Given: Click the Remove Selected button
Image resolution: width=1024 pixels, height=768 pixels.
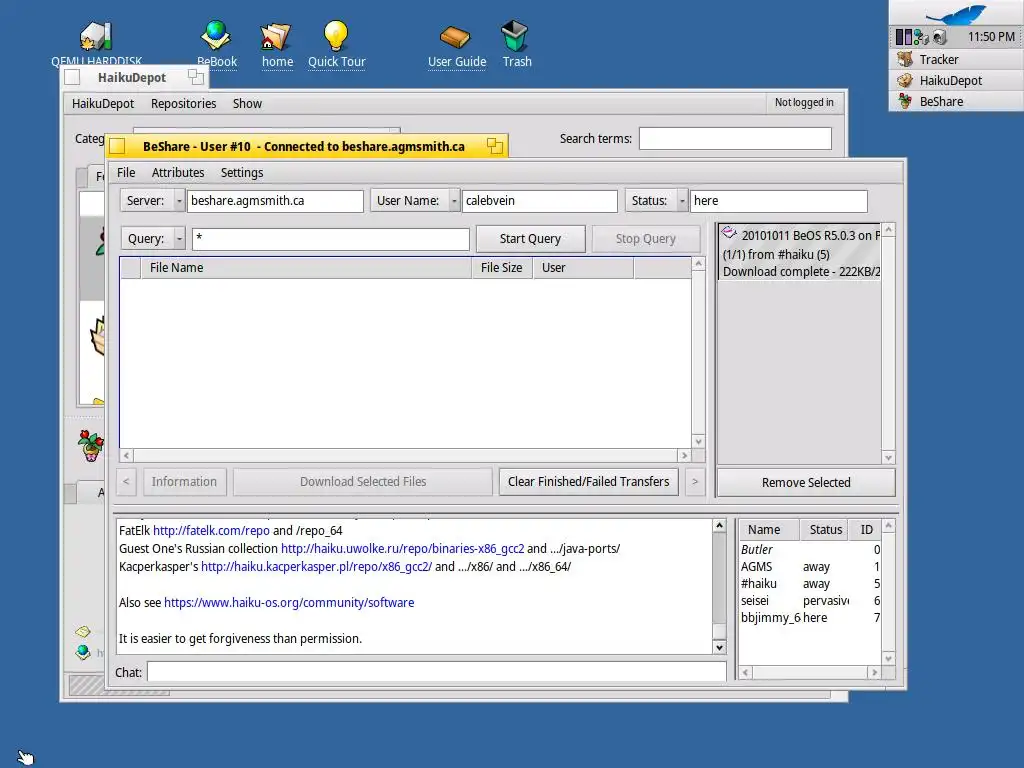Looking at the screenshot, I should coord(806,482).
